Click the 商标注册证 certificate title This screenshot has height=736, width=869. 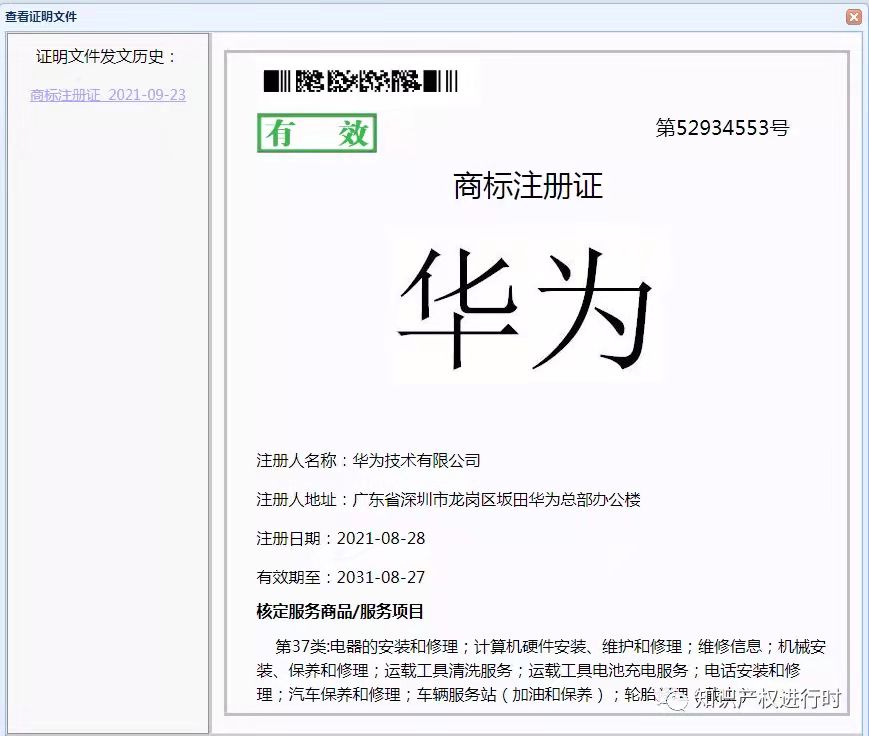(x=528, y=186)
